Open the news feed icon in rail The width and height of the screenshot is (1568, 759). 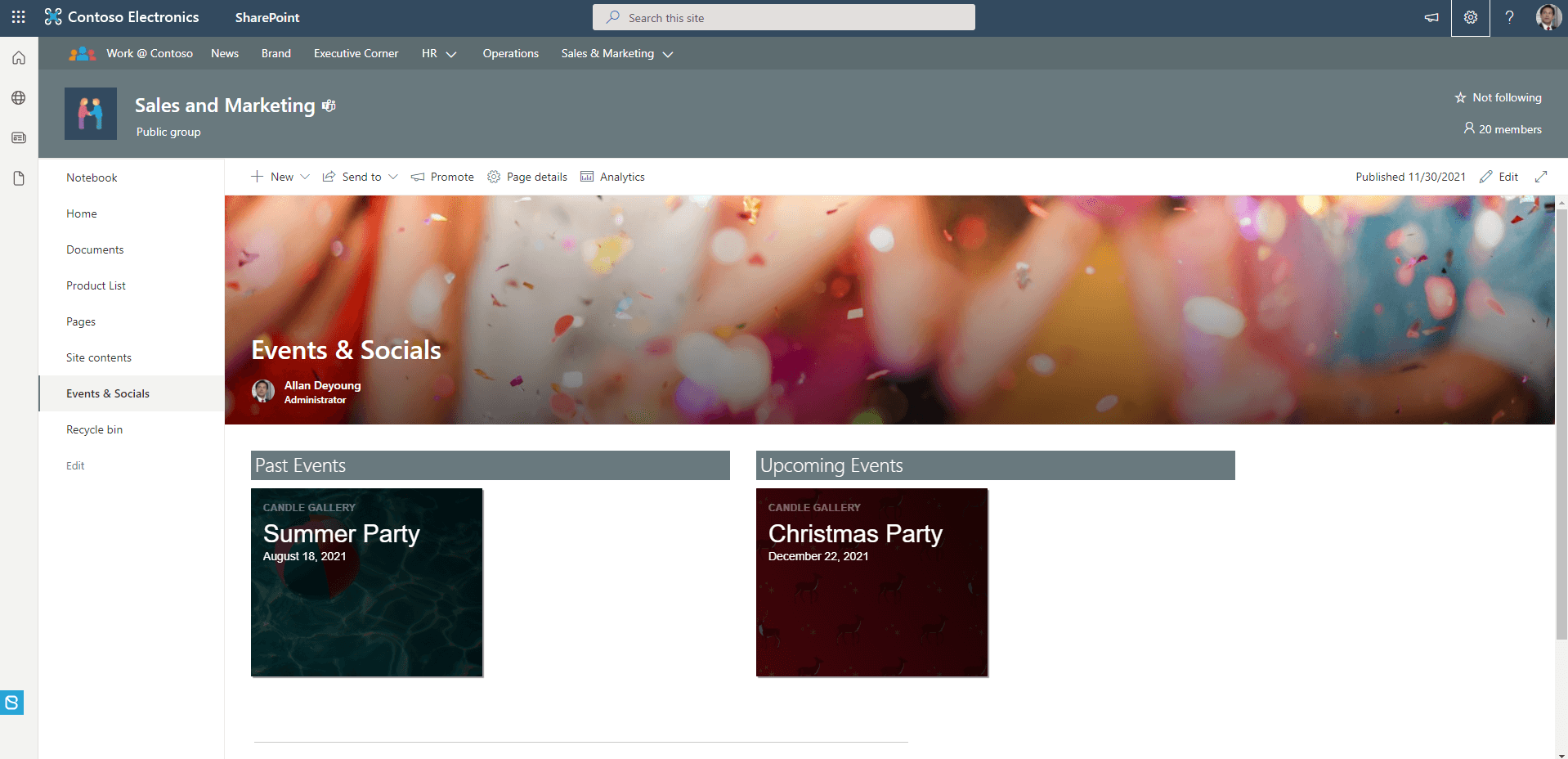tap(19, 138)
